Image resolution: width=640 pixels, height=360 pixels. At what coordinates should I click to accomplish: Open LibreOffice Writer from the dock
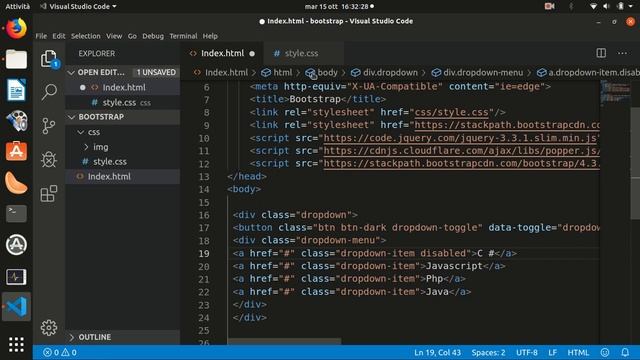[16, 90]
